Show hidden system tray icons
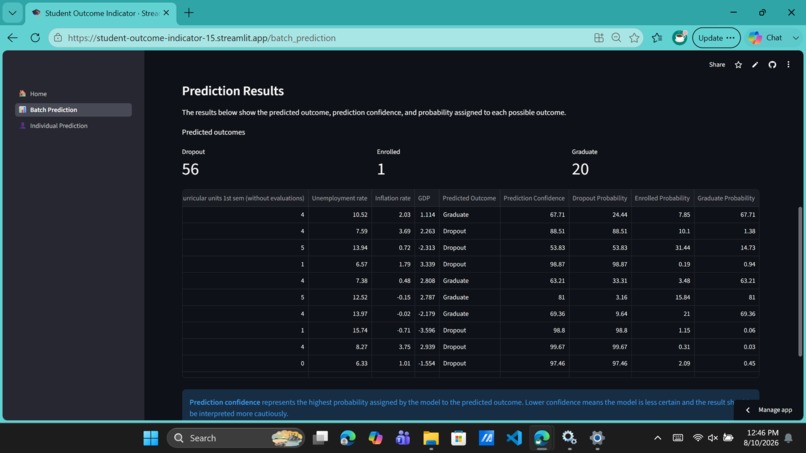 point(657,438)
